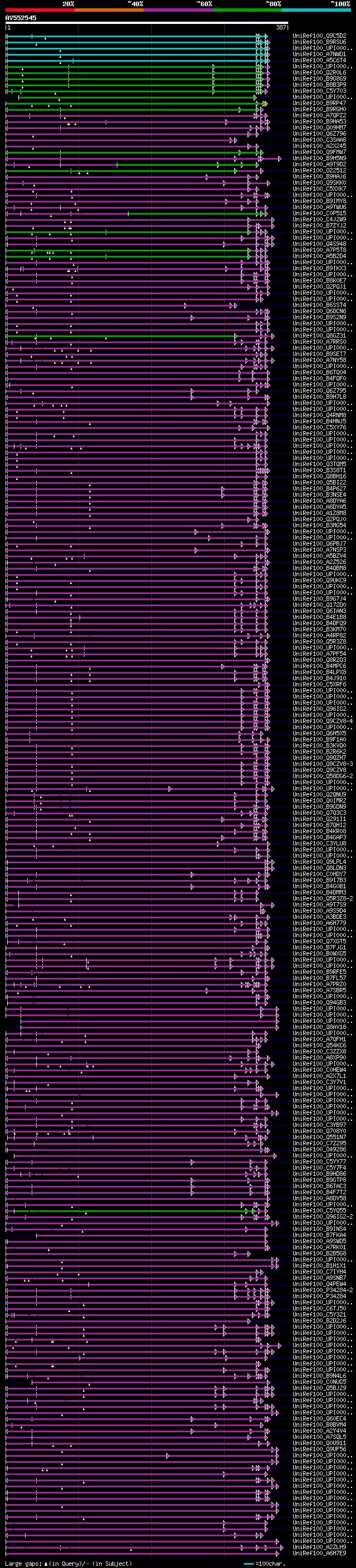
Task: Select label UniRef100_B3S8T1
Action: pyautogui.click(x=319, y=471)
